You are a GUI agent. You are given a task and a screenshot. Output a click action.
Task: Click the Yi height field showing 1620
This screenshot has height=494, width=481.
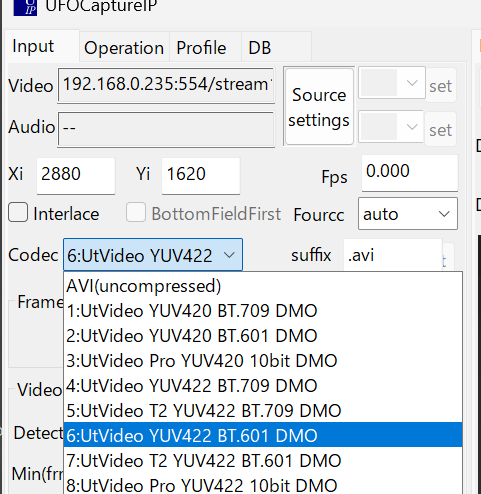tap(201, 175)
